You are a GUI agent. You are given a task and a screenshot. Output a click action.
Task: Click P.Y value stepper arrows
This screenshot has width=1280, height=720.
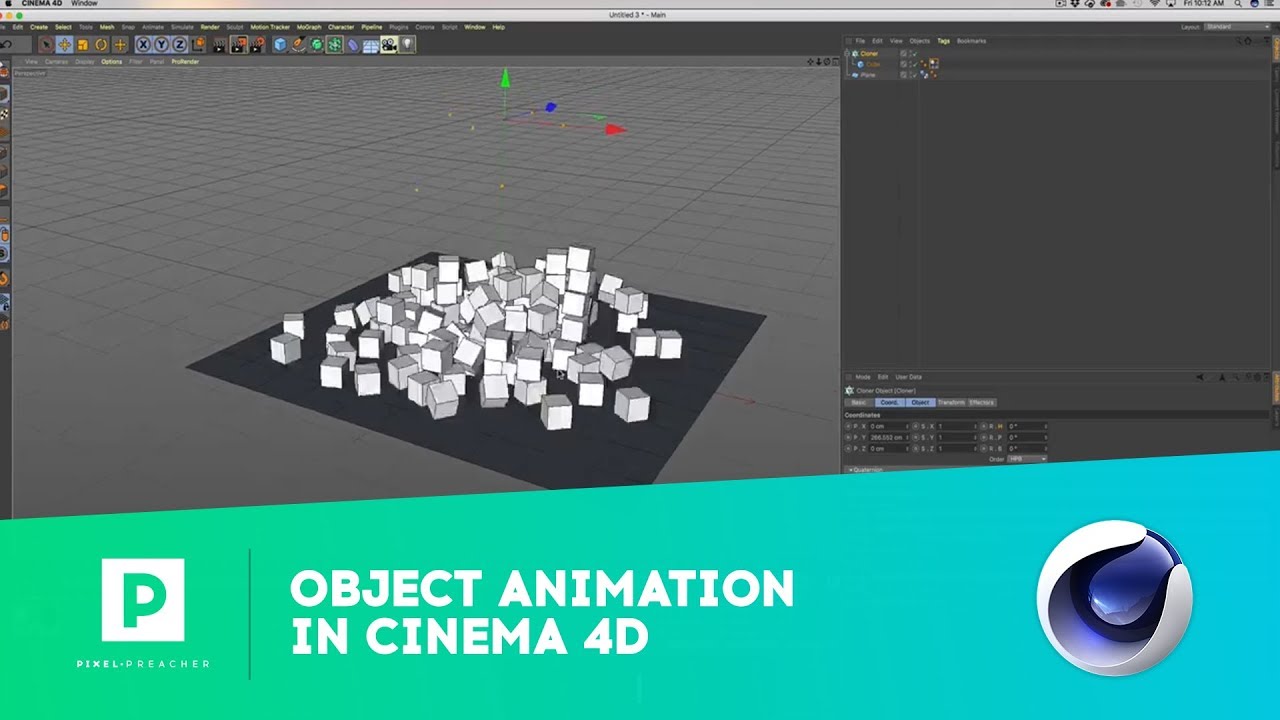click(x=907, y=438)
